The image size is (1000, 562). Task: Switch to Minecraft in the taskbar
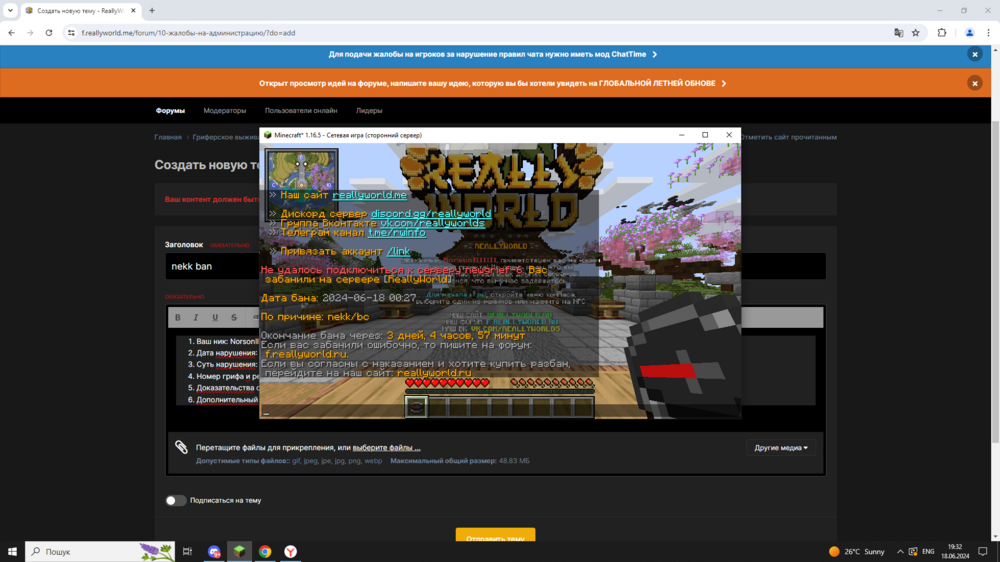[239, 552]
